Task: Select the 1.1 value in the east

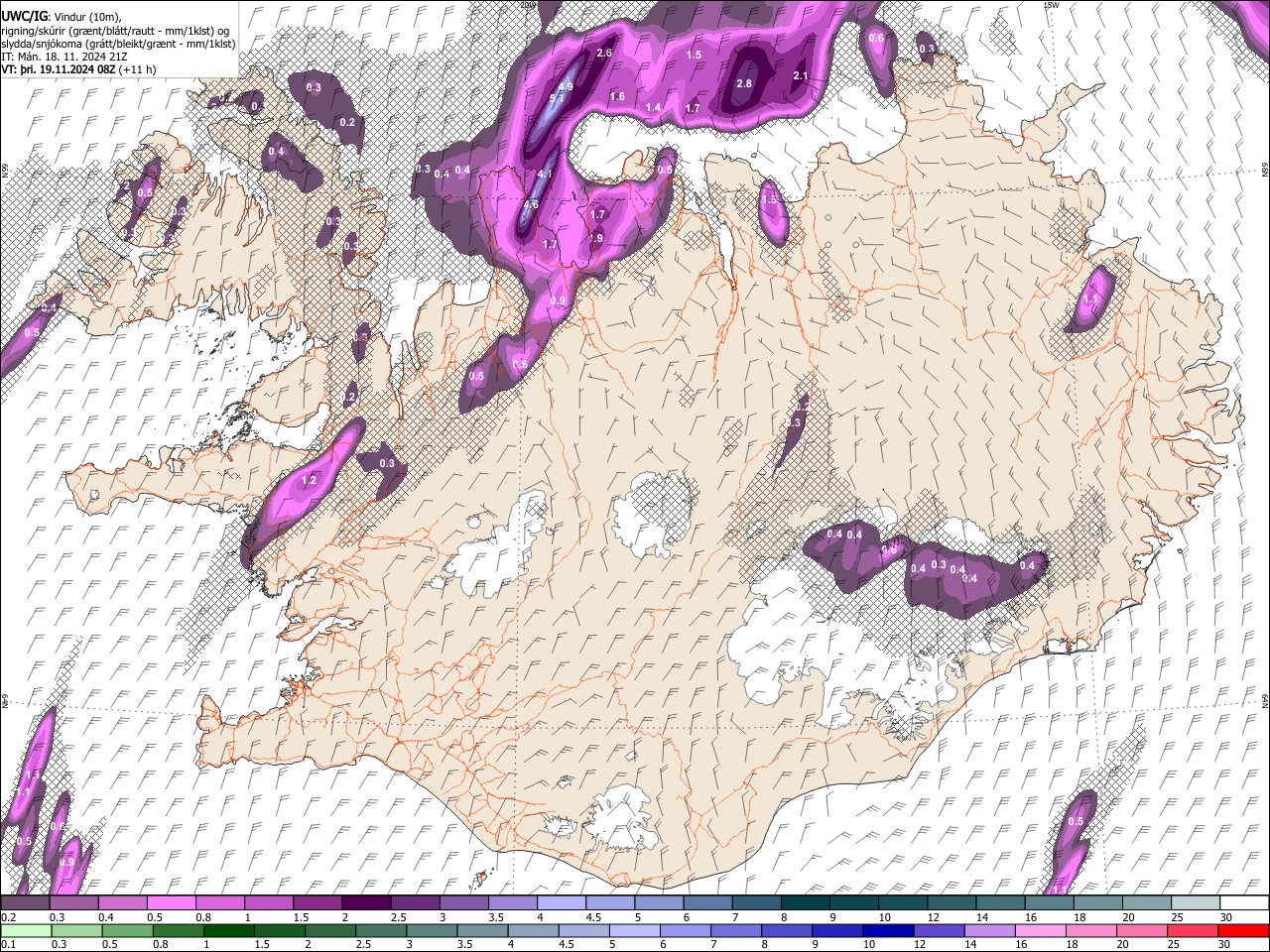Action: coord(1091,298)
